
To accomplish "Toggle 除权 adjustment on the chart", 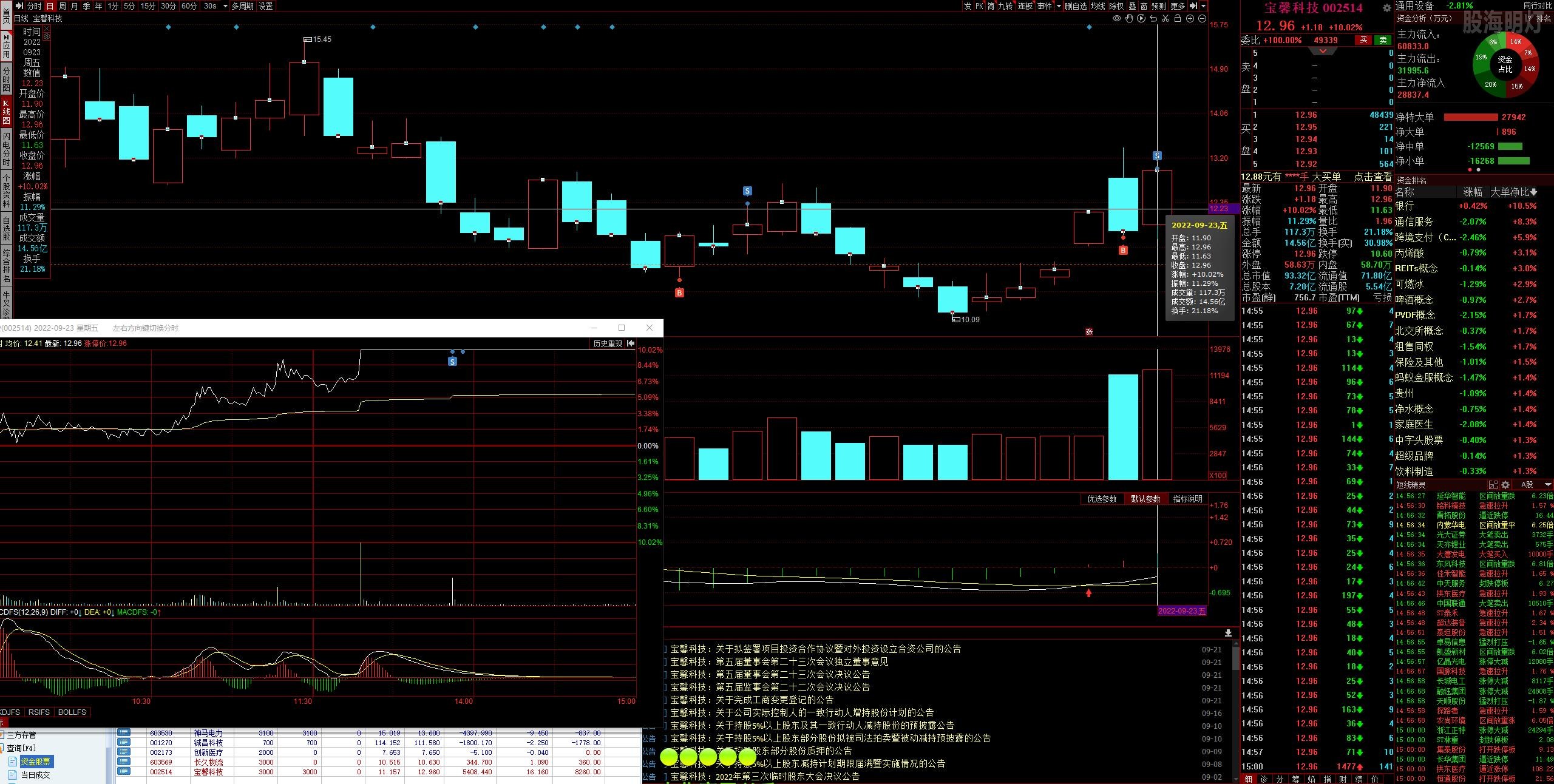I will click(1116, 6).
